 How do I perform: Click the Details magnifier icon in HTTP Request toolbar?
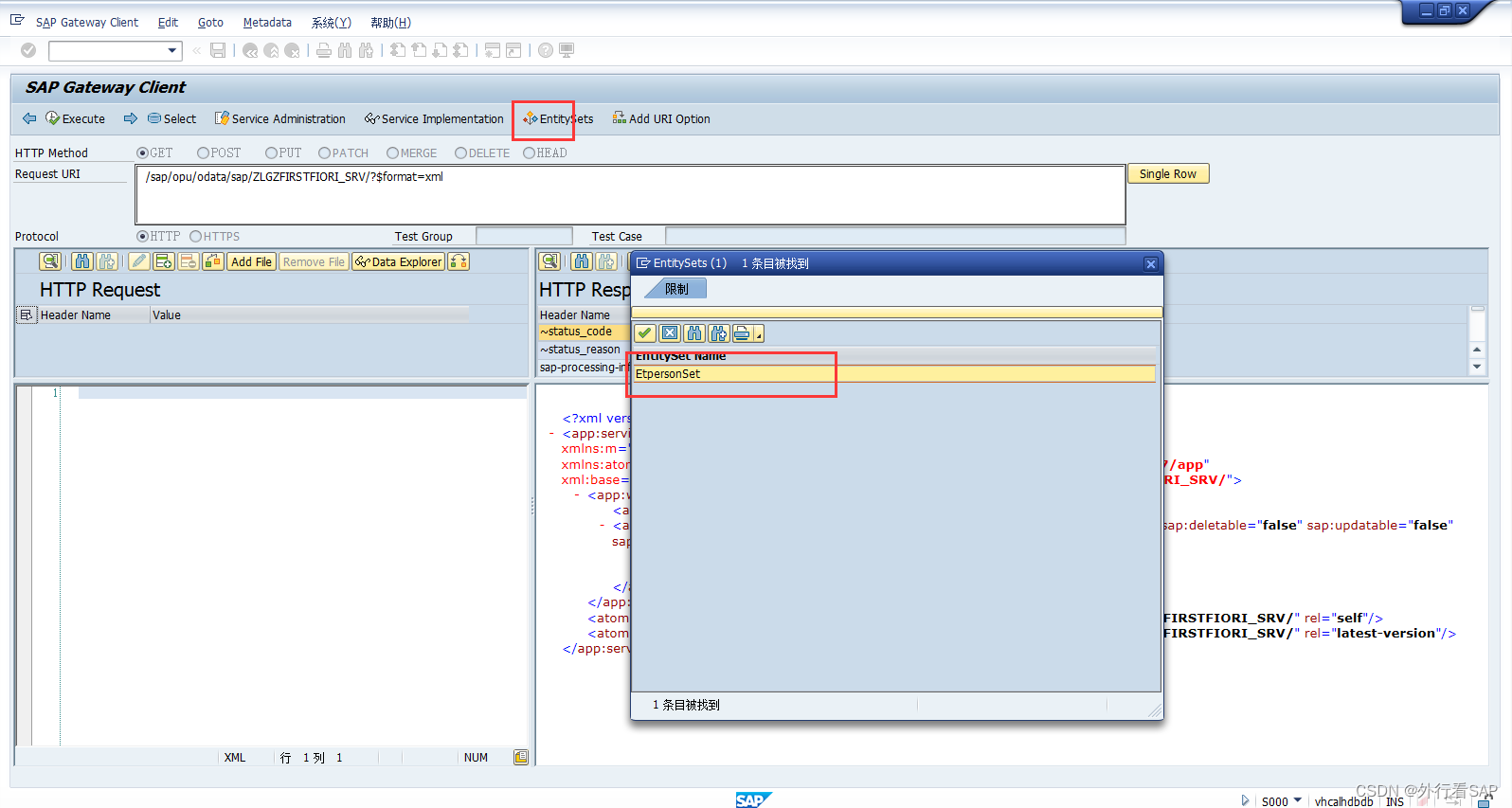click(50, 261)
